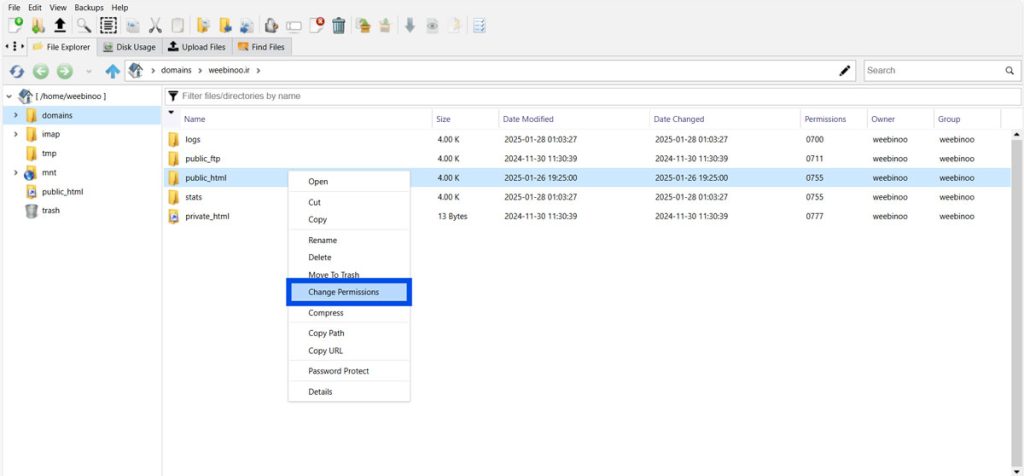Click the new file icon in toolbar
The height and width of the screenshot is (476, 1024).
coord(15,26)
